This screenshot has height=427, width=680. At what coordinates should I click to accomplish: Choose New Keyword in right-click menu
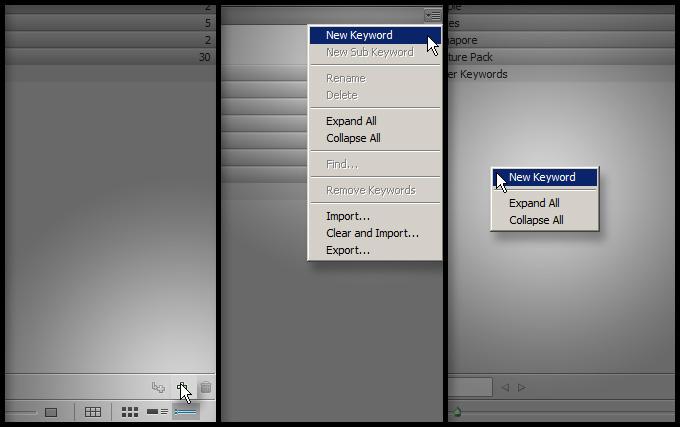542,177
